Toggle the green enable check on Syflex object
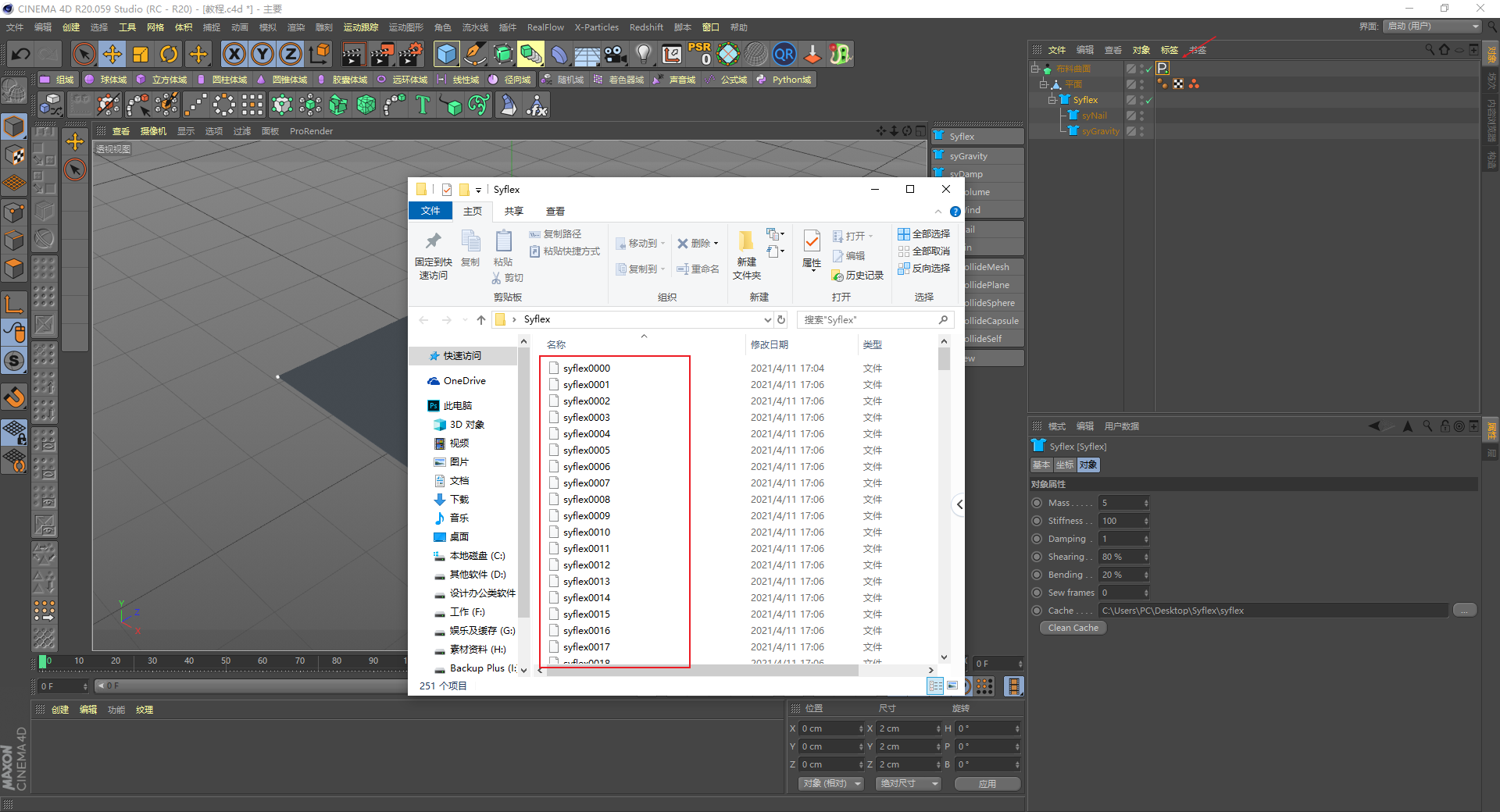 pos(1149,100)
